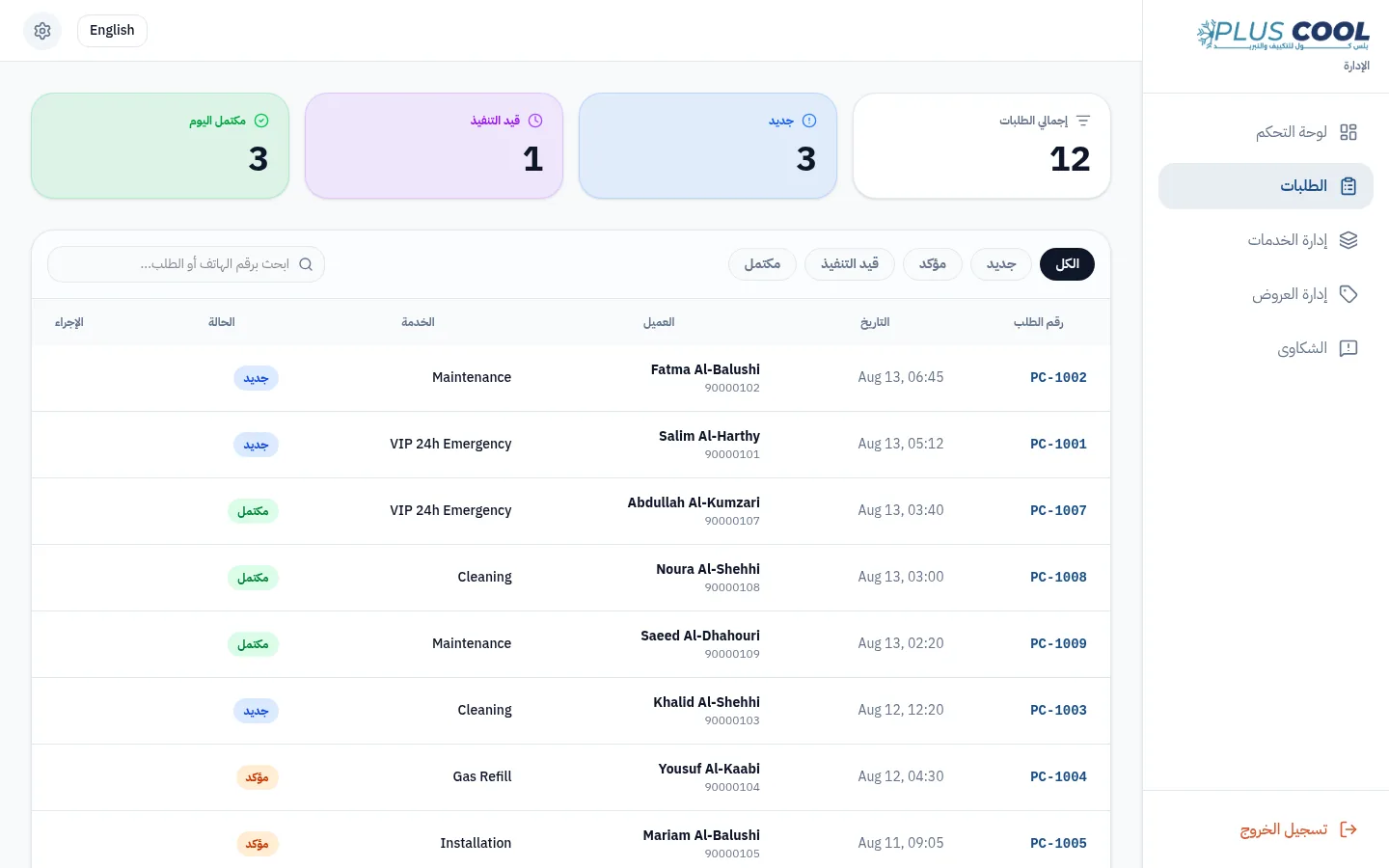Open order PC-1004

(1058, 777)
